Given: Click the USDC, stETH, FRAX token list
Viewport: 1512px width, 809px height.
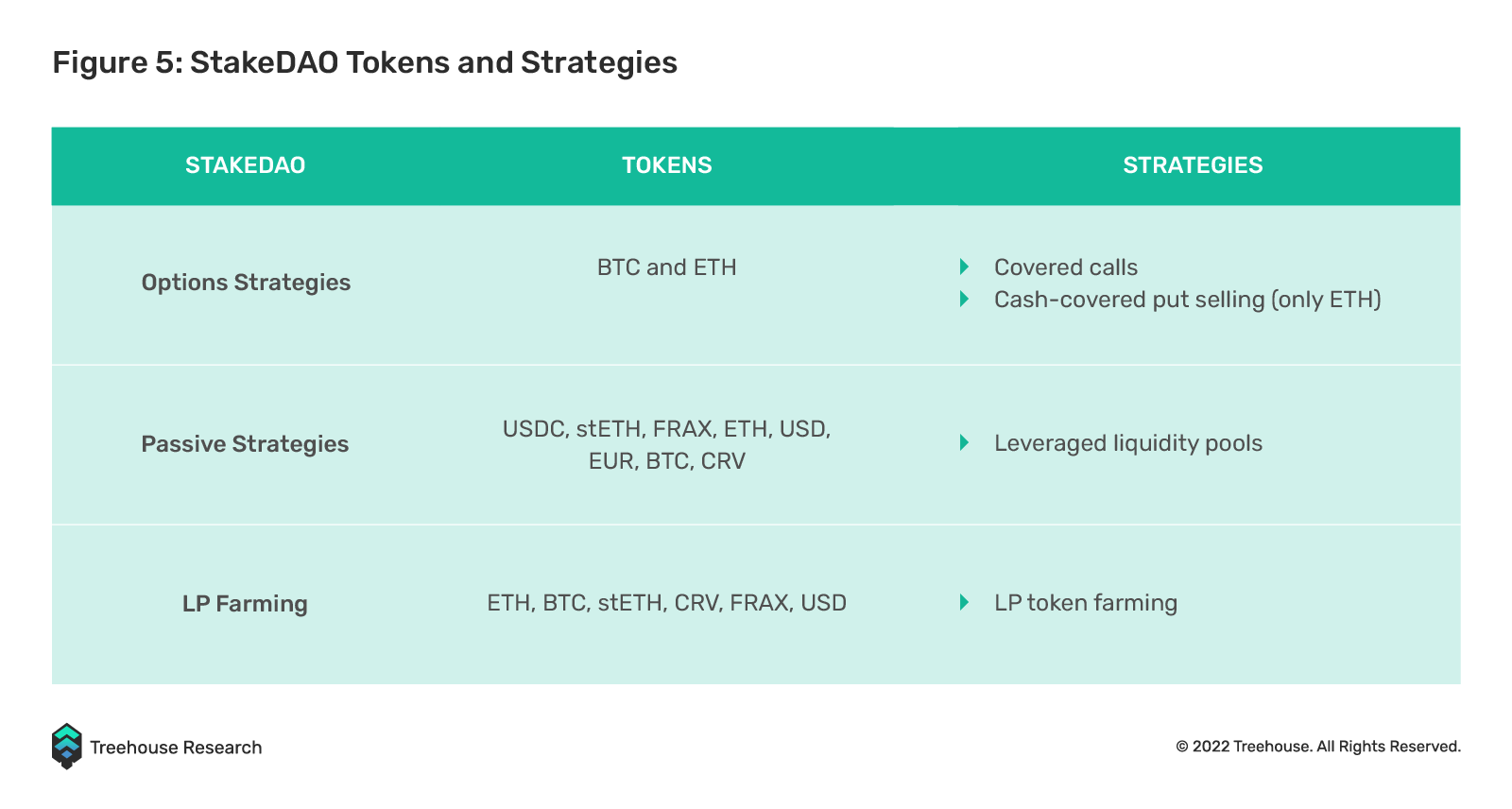Looking at the screenshot, I should (x=666, y=445).
